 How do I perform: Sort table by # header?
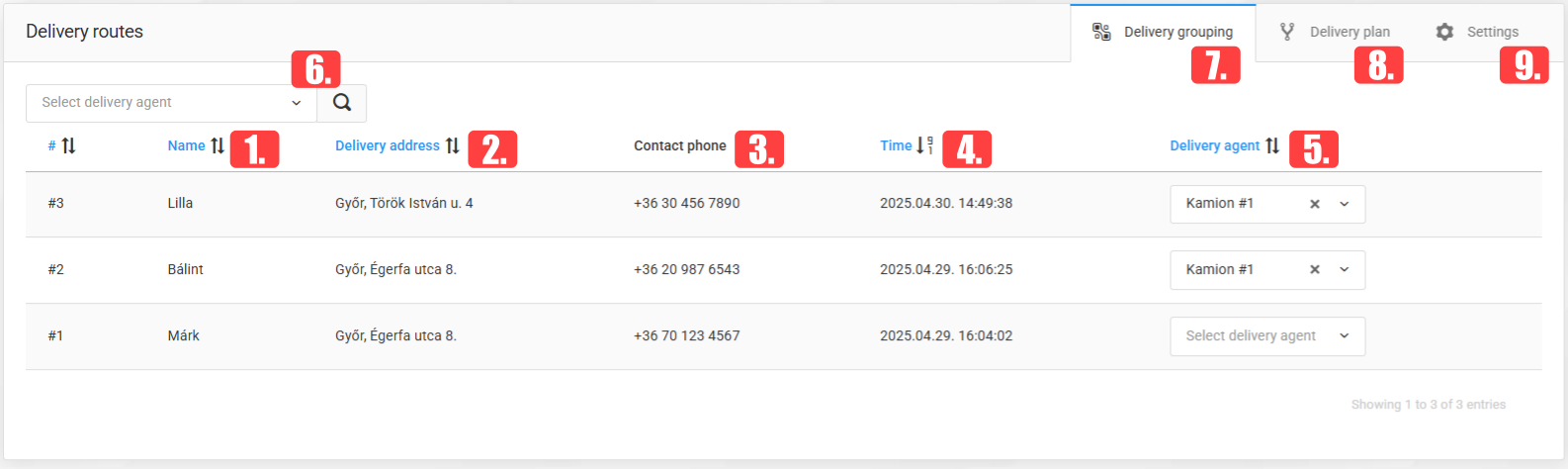[51, 145]
